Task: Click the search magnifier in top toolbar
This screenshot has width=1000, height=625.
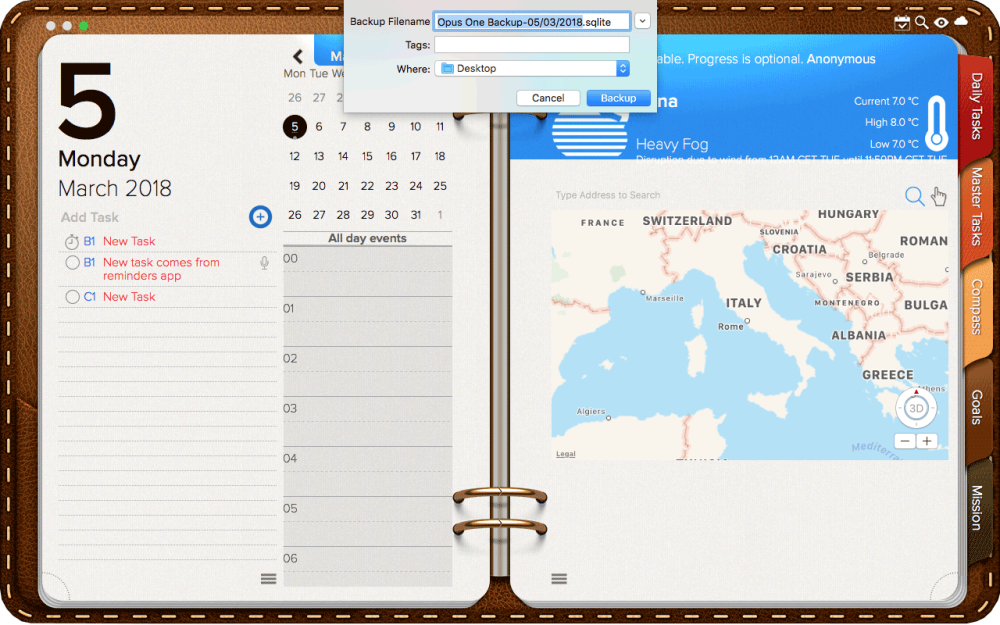Action: [922, 22]
